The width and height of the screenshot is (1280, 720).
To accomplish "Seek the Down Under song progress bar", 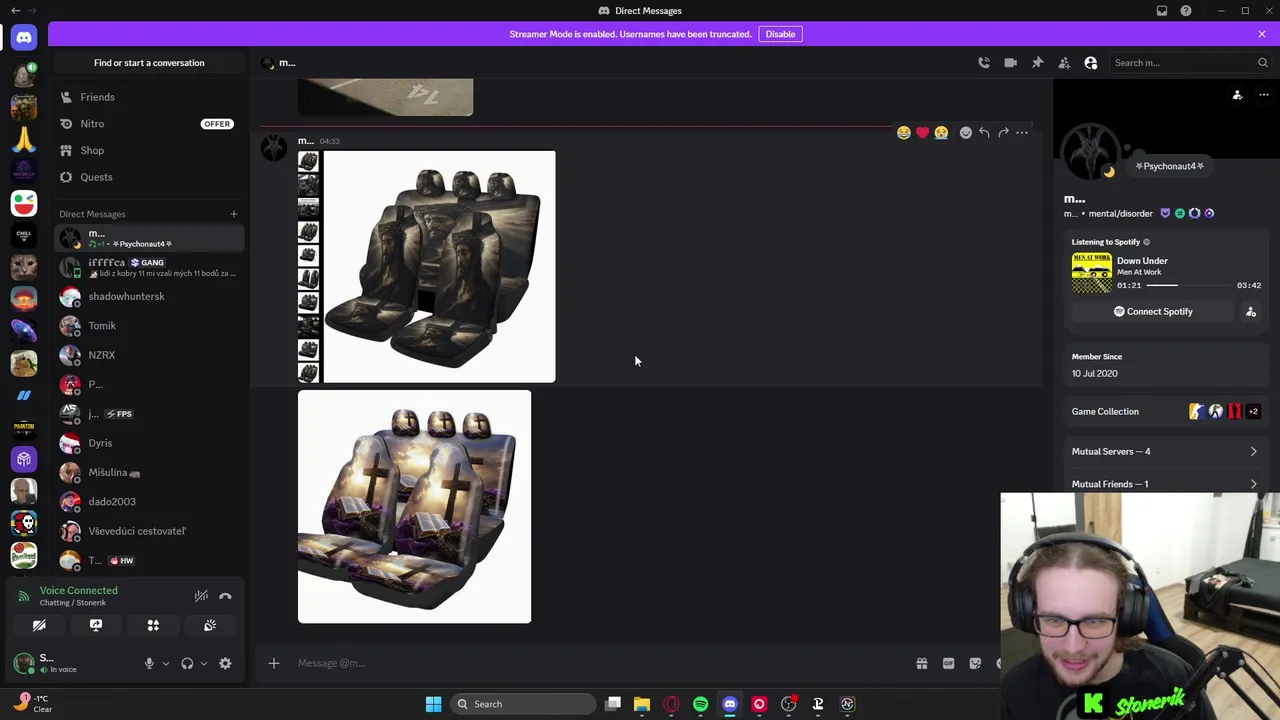I will pos(1189,285).
